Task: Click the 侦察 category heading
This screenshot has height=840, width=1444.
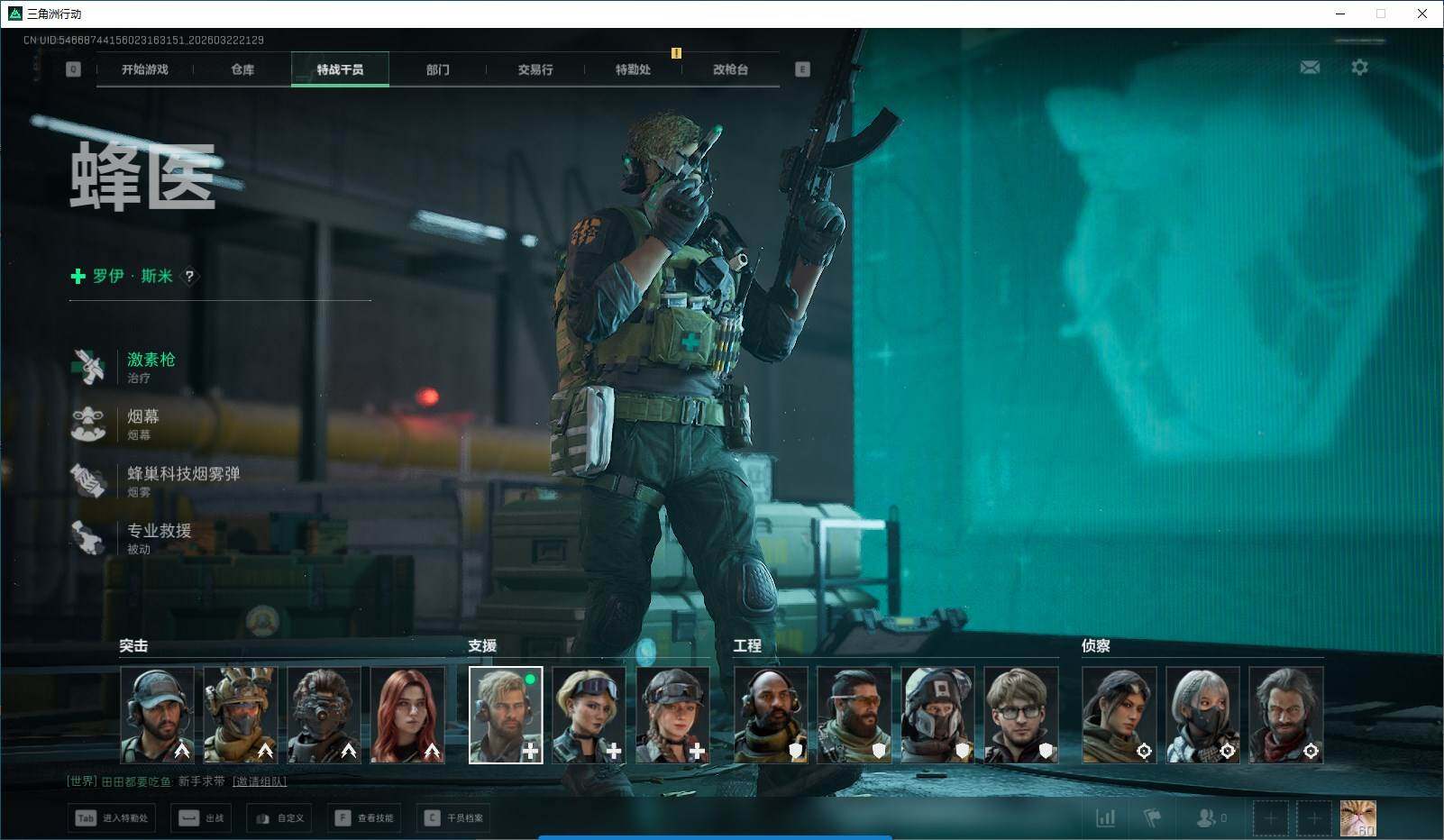Action: [1096, 645]
